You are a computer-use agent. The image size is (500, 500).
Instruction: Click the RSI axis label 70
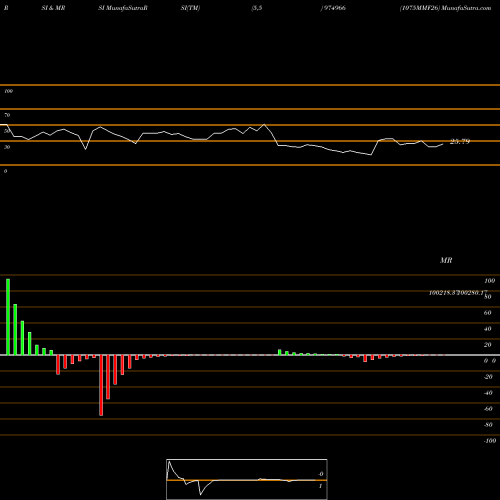click(x=7, y=115)
